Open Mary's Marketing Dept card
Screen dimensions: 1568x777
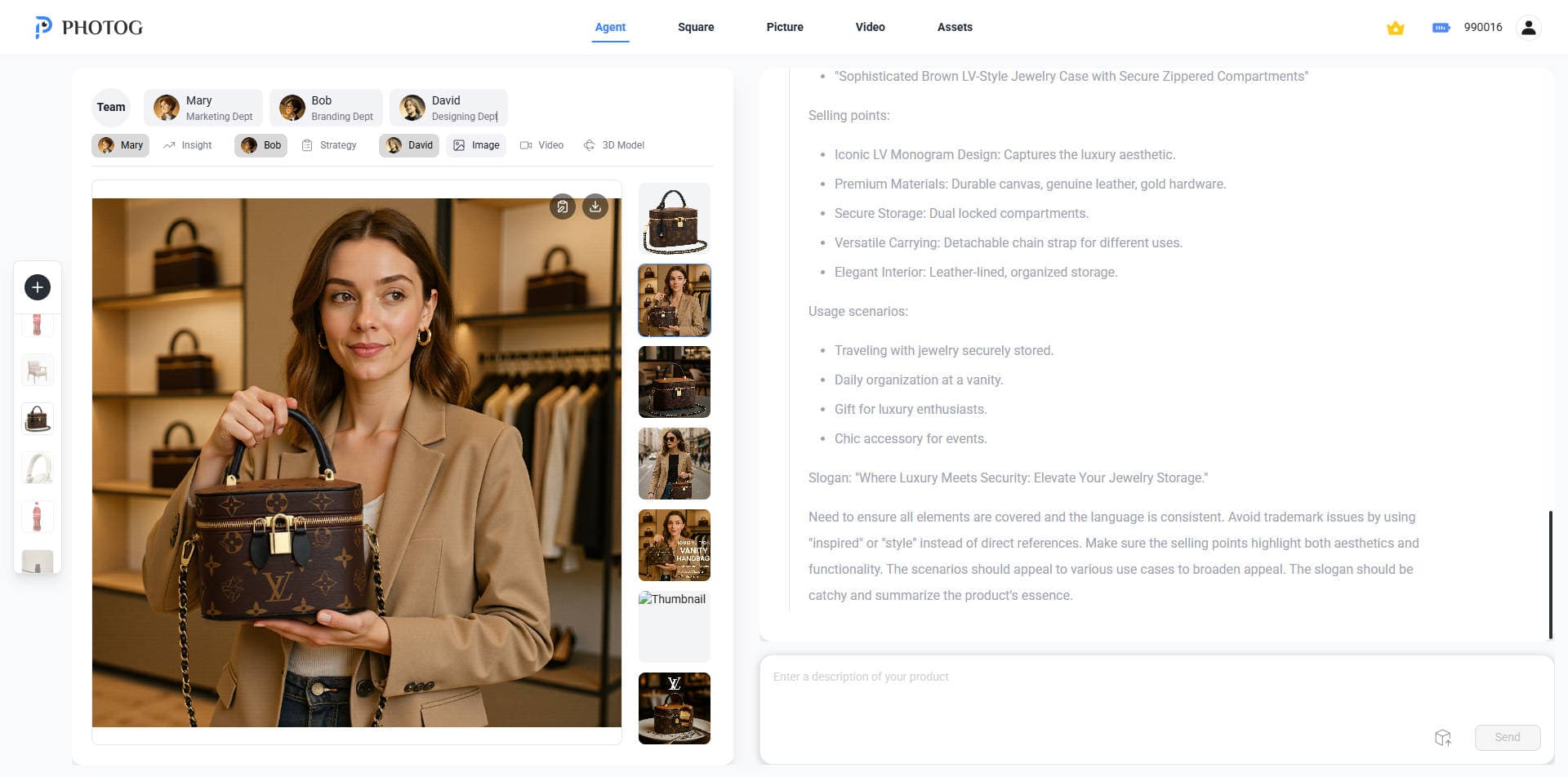click(203, 108)
